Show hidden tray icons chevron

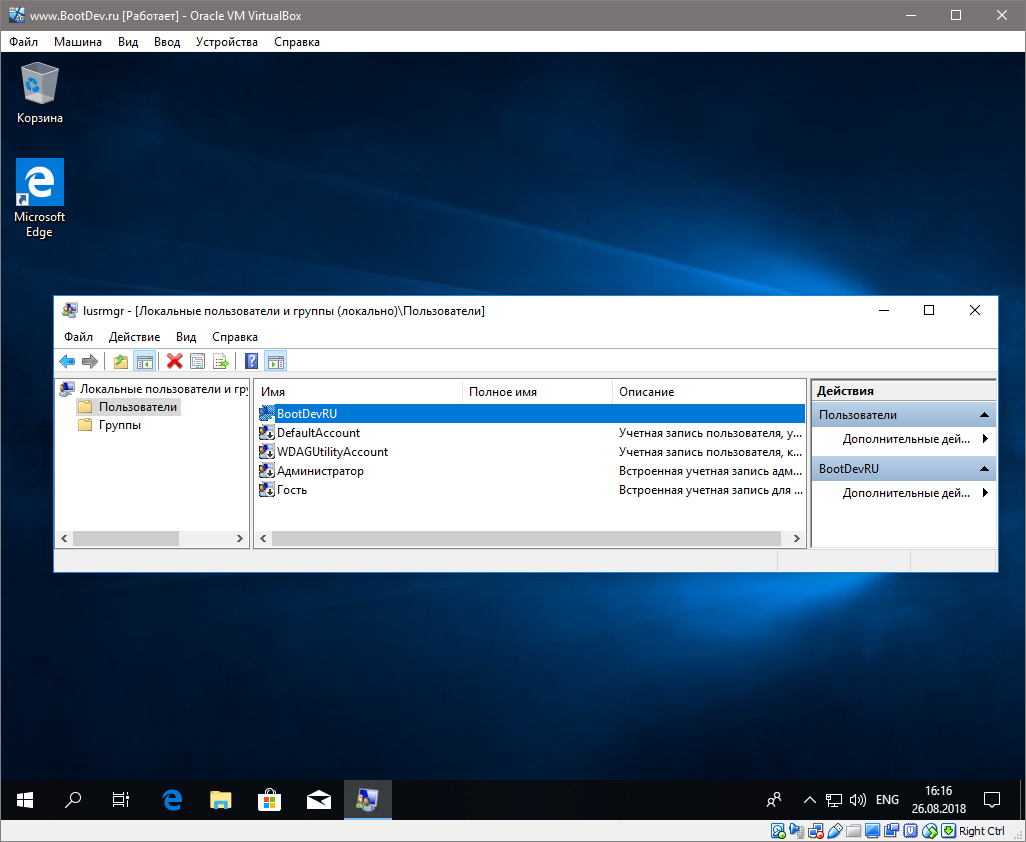809,799
